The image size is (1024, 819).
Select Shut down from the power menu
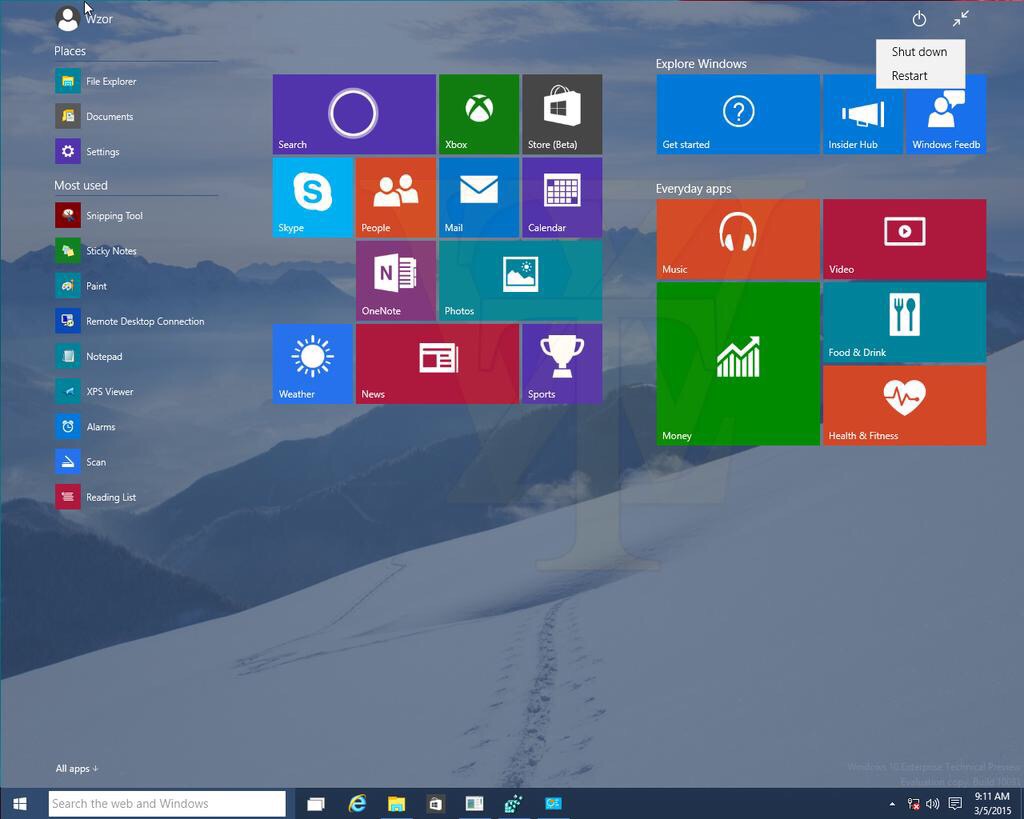918,51
